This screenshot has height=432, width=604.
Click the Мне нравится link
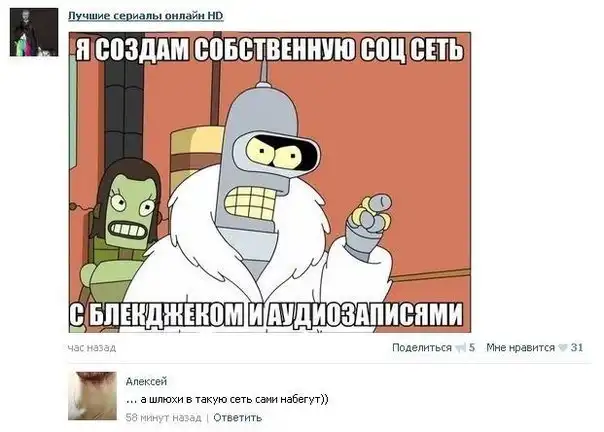coord(520,348)
